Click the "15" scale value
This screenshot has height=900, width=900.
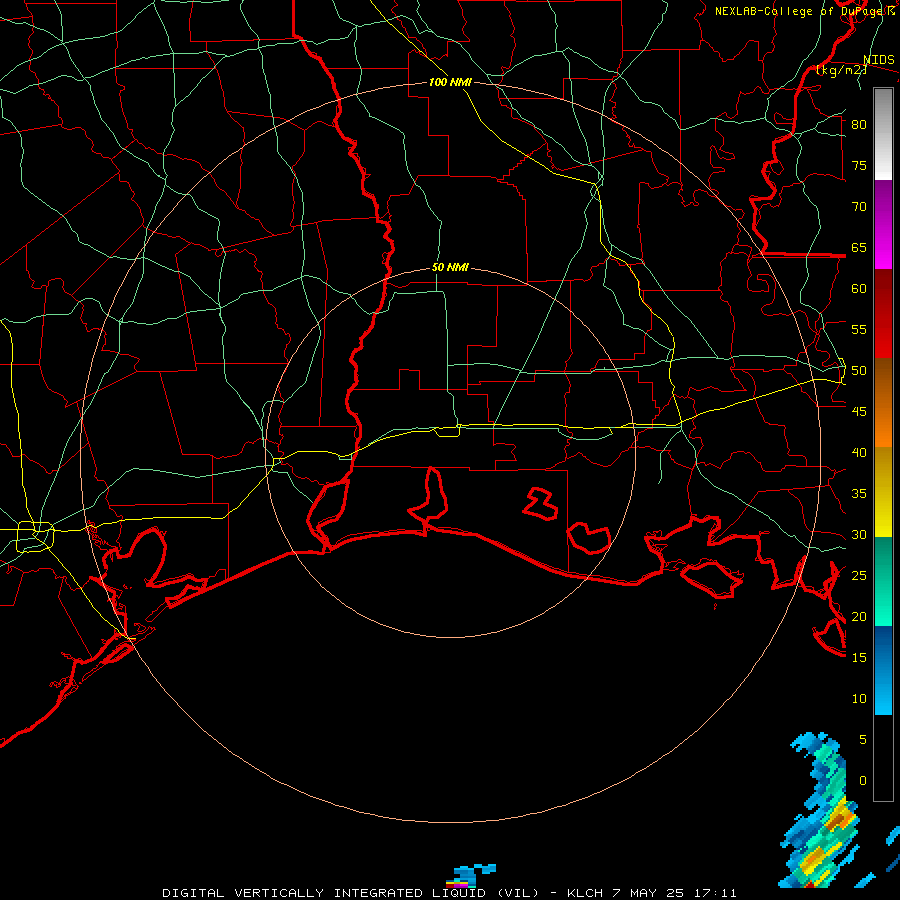(859, 658)
